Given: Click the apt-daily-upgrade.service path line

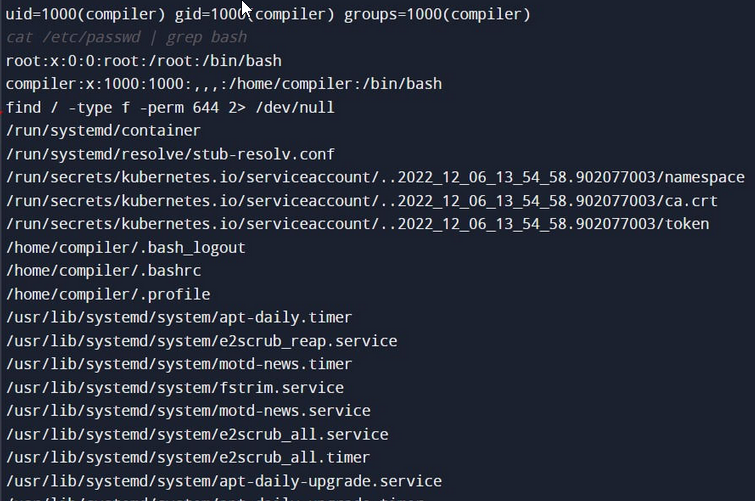Looking at the screenshot, I should click(x=223, y=481).
